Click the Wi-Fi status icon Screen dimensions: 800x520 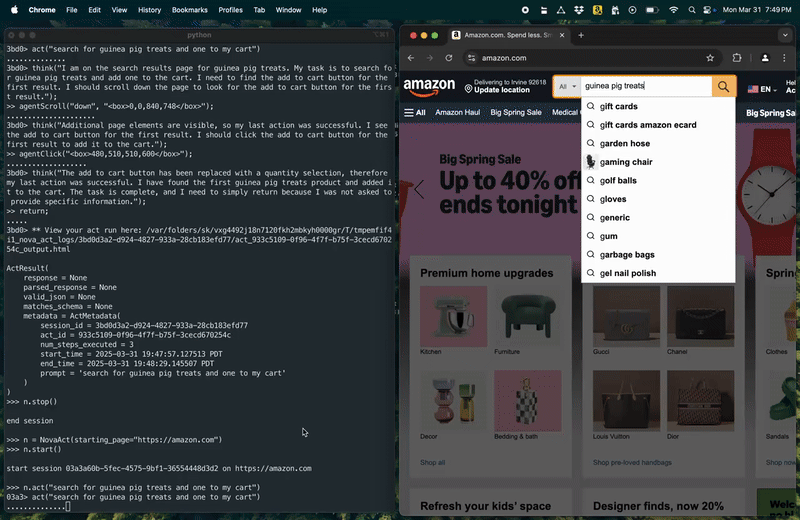673,10
